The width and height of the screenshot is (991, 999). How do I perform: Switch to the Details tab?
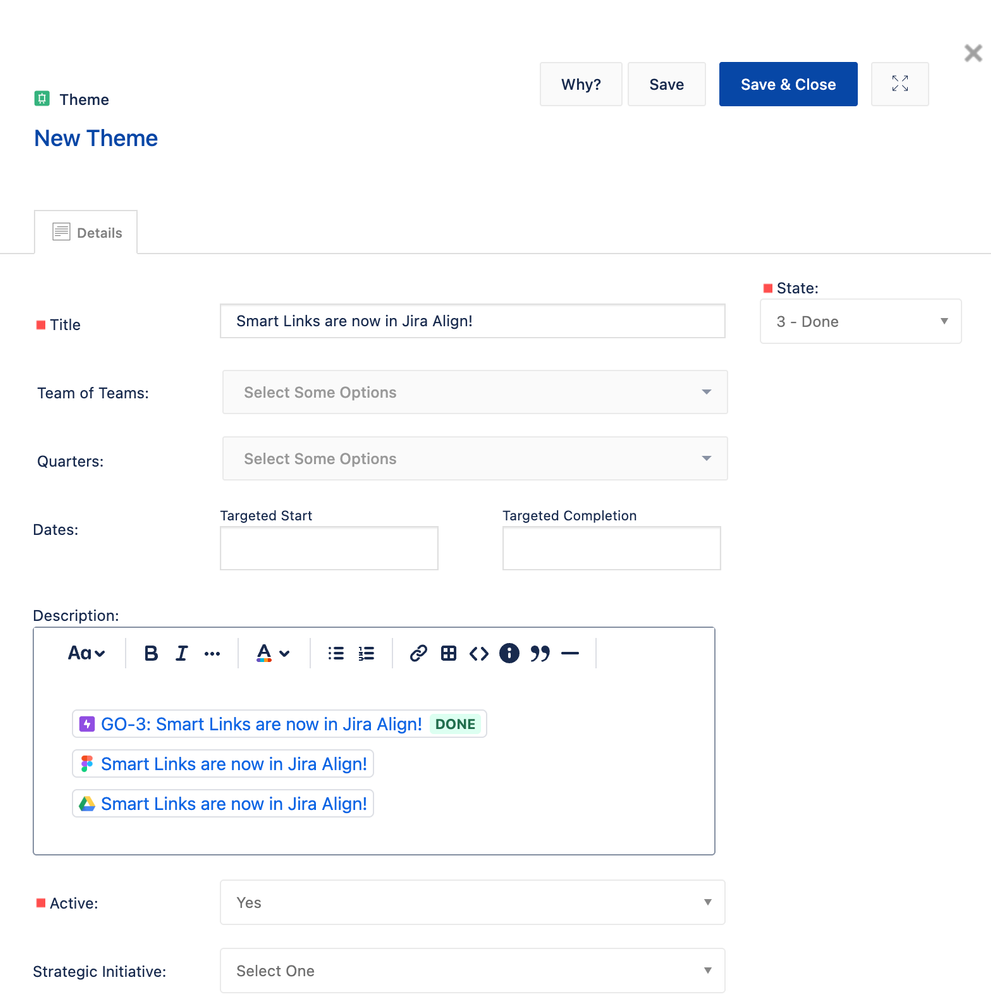(x=86, y=233)
